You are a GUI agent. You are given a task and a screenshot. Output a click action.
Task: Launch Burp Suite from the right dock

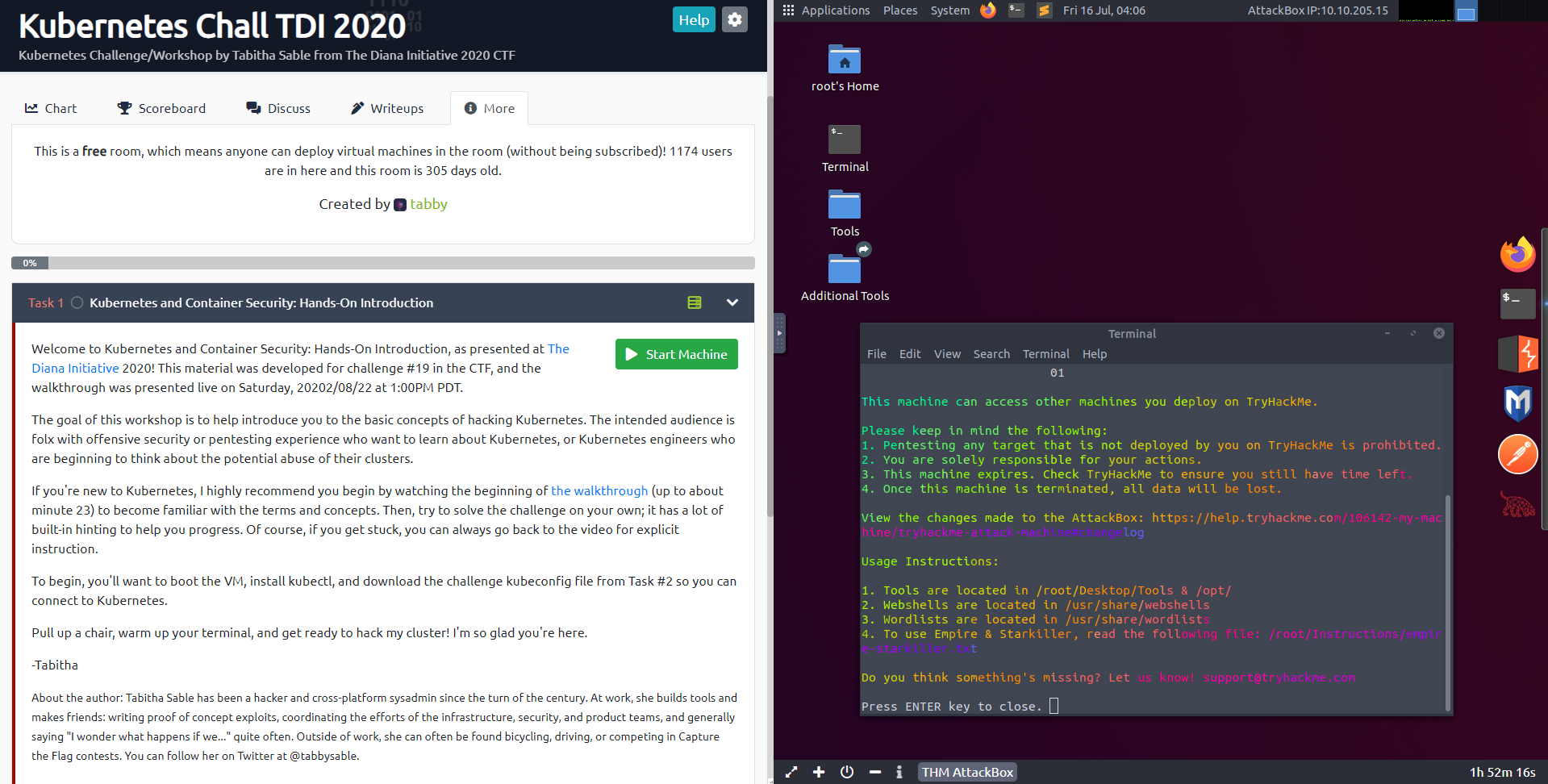[x=1518, y=354]
